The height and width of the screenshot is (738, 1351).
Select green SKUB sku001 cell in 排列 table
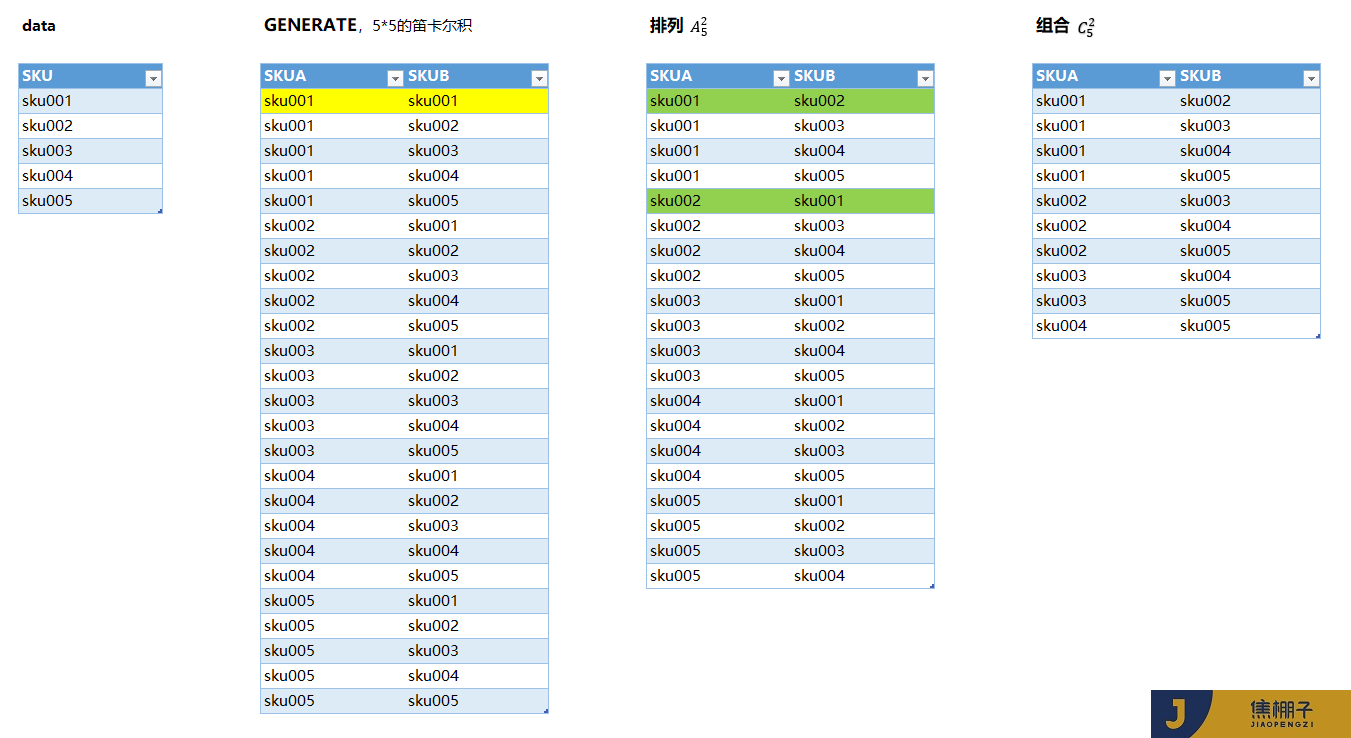[862, 201]
